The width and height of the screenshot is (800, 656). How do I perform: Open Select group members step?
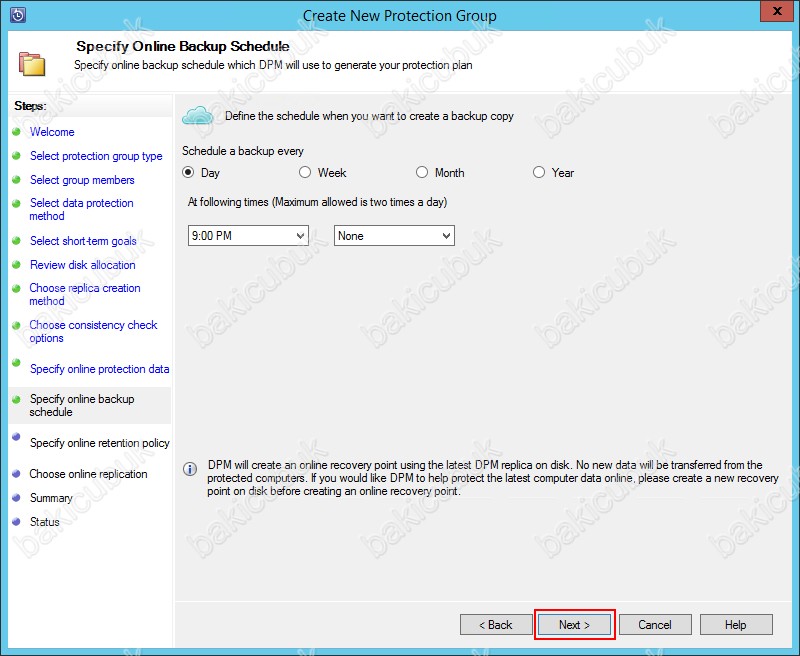coord(82,180)
